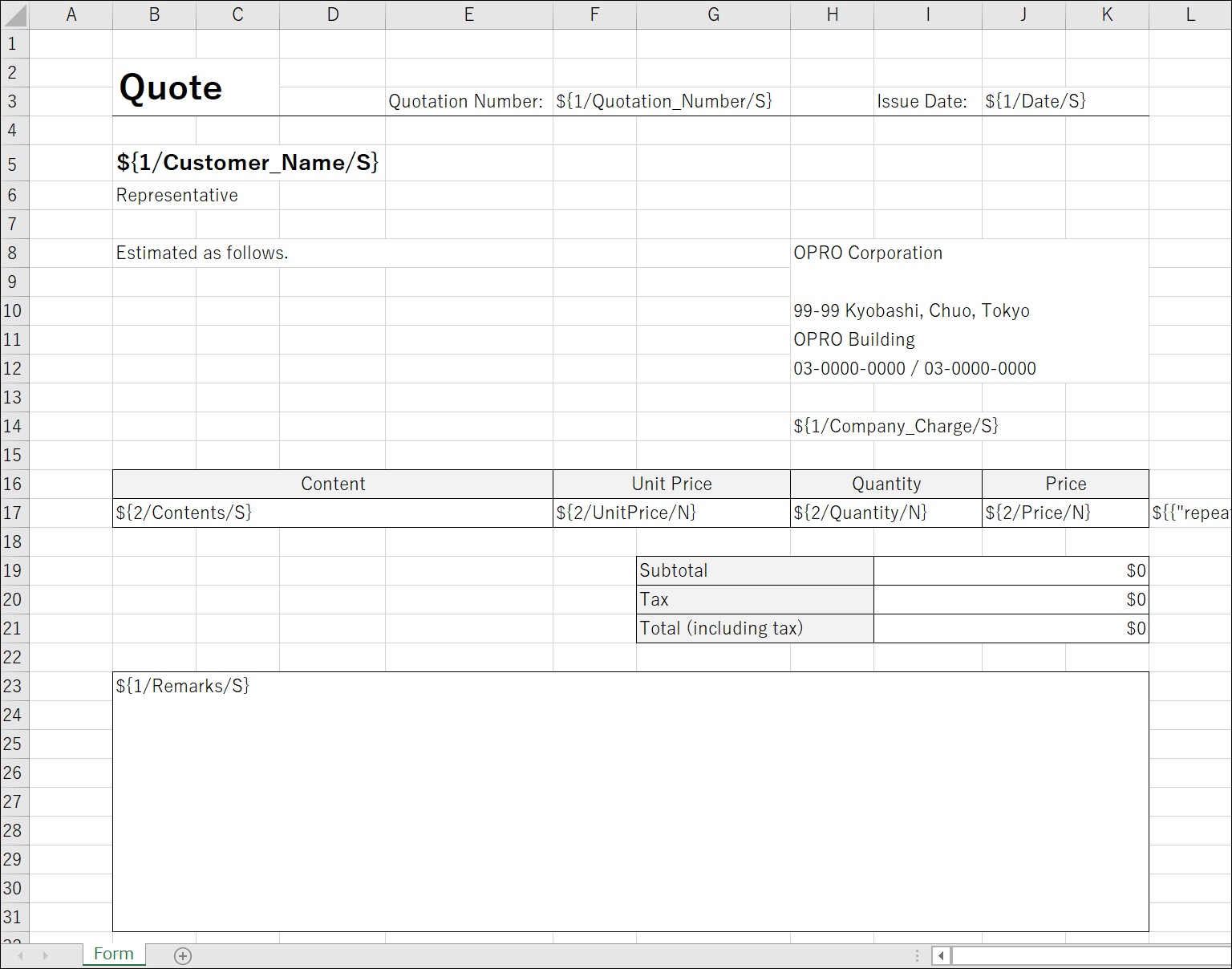Switch to the Form sheet tab
This screenshot has width=1232, height=969.
click(x=114, y=954)
